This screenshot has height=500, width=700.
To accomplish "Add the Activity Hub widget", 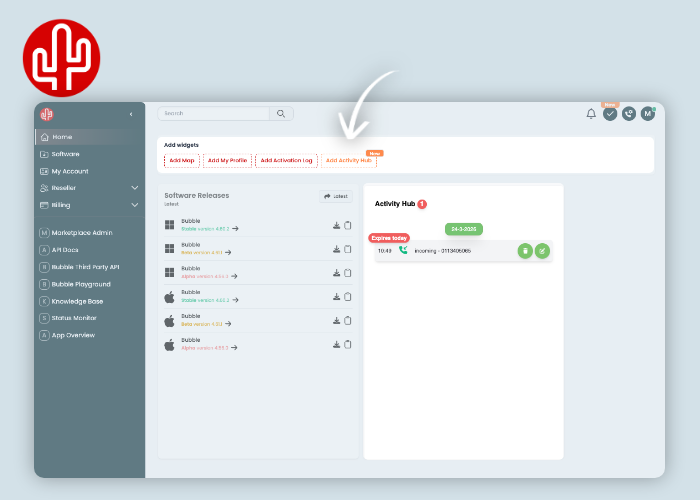I will tap(348, 160).
